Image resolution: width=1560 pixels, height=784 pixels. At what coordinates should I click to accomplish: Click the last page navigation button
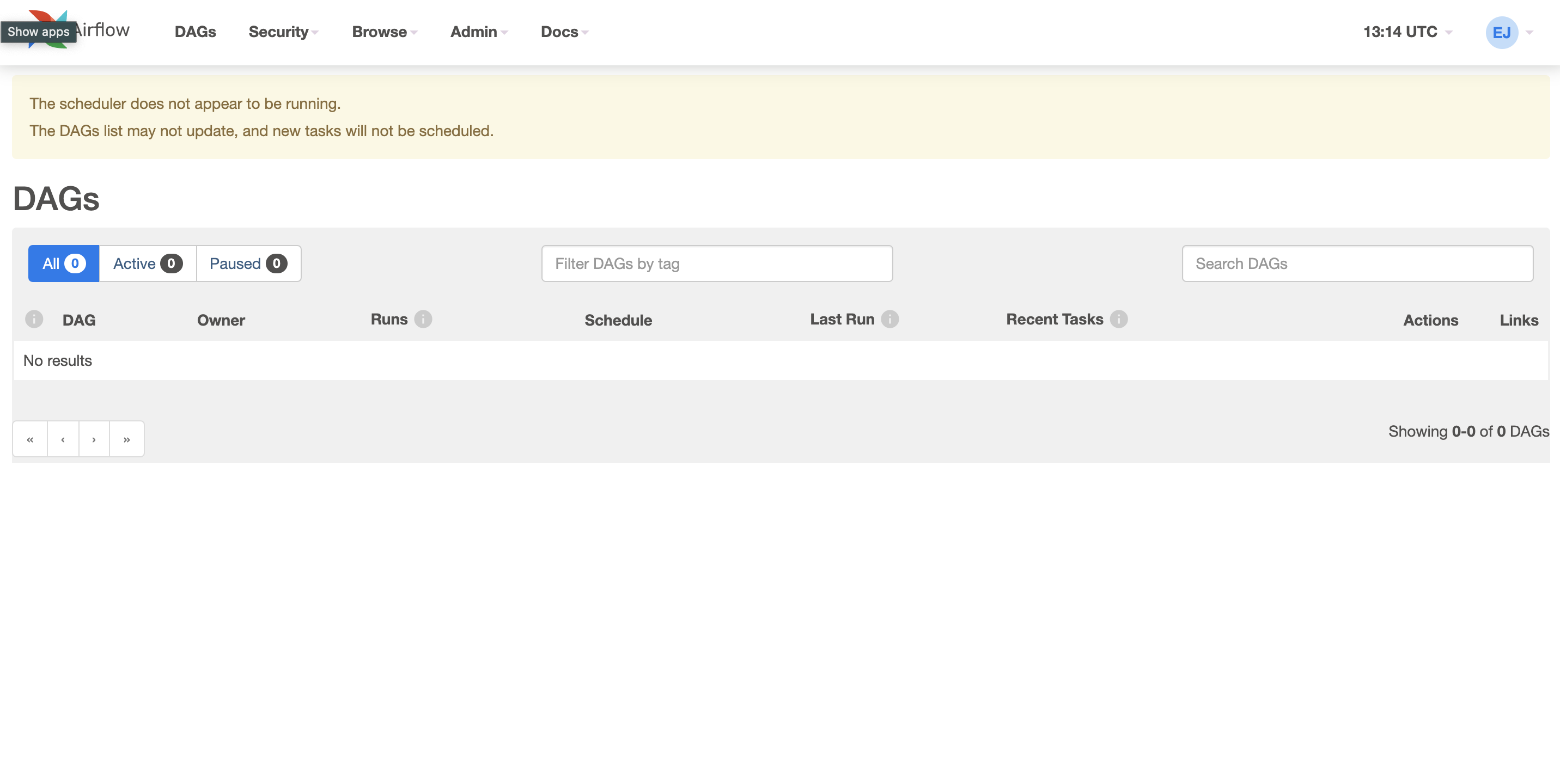click(x=127, y=438)
